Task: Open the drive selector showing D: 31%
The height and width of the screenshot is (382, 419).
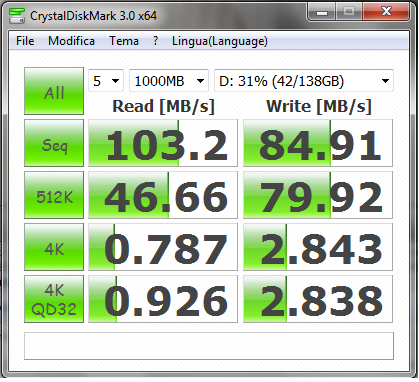Action: pyautogui.click(x=304, y=81)
